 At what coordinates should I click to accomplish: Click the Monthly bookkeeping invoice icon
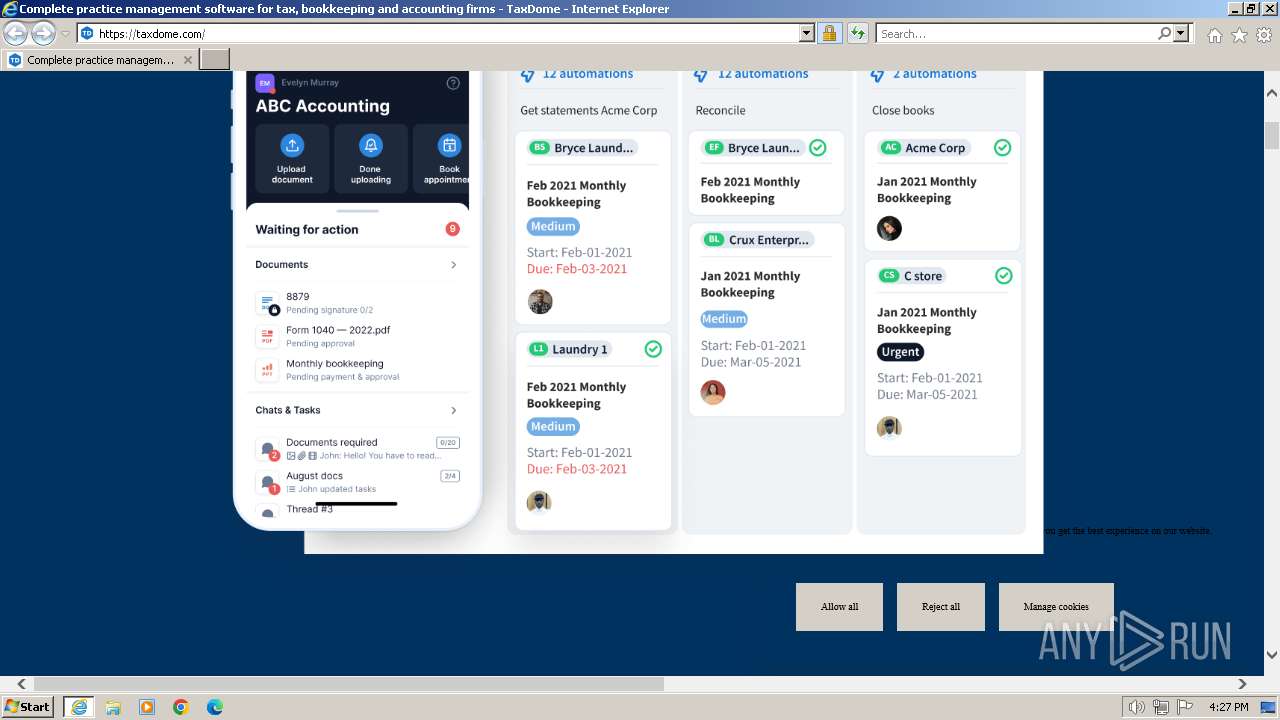click(267, 369)
